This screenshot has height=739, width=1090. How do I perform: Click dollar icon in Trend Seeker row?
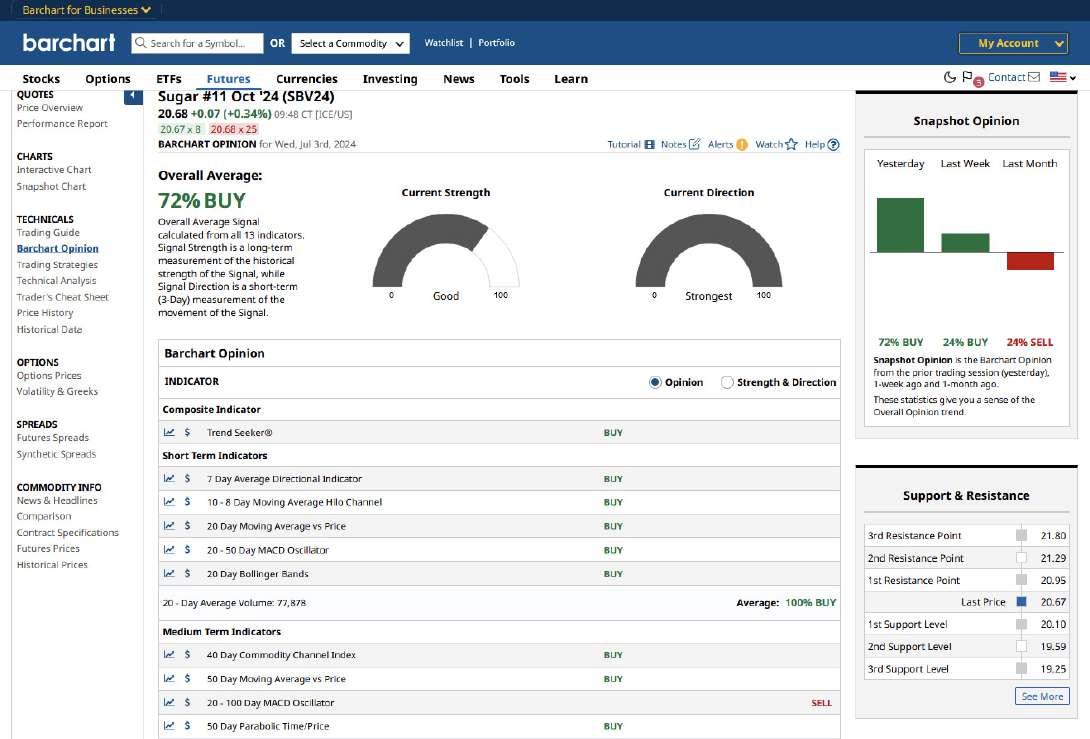tap(187, 432)
